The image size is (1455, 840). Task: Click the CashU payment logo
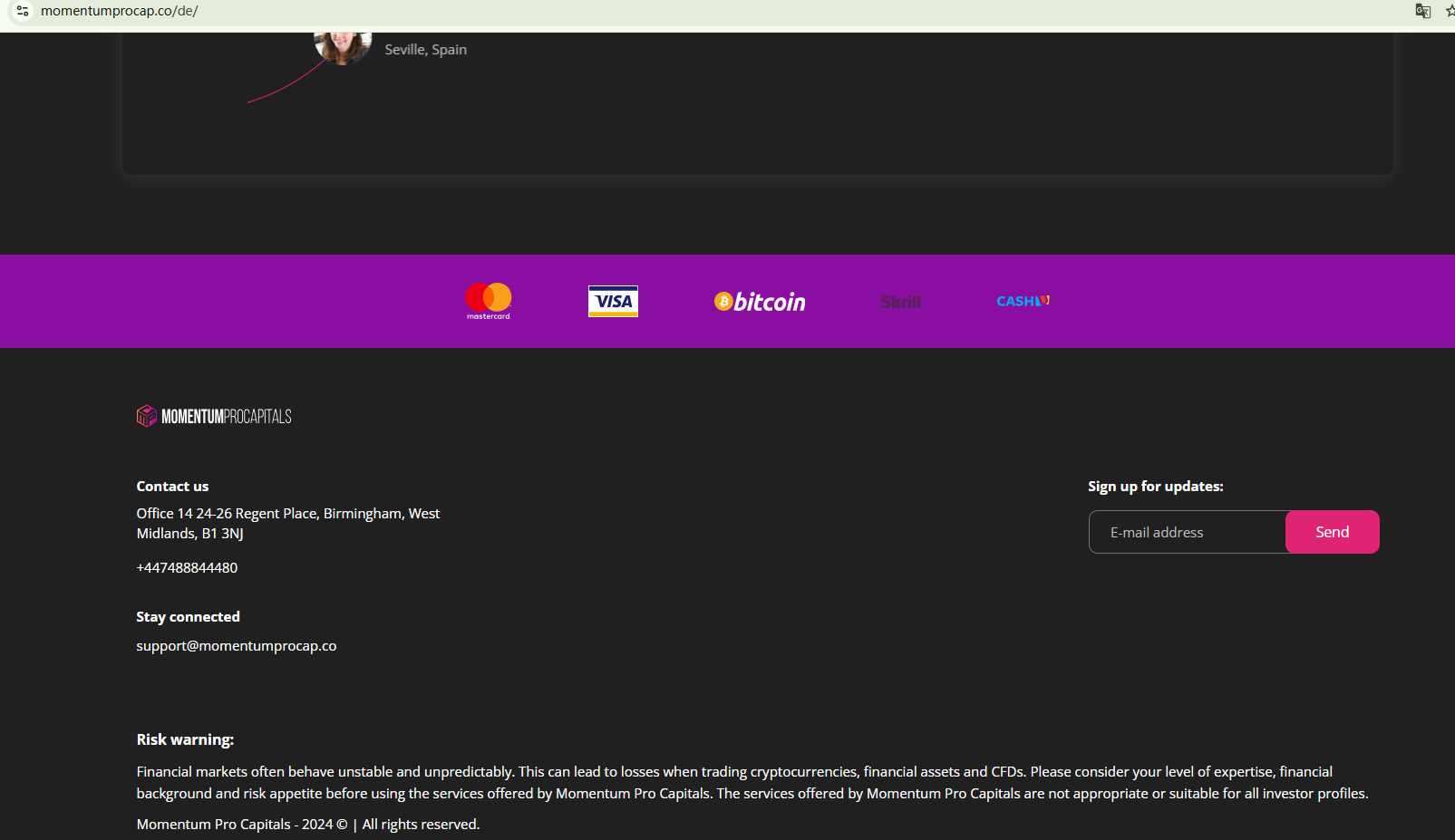pyautogui.click(x=1023, y=301)
